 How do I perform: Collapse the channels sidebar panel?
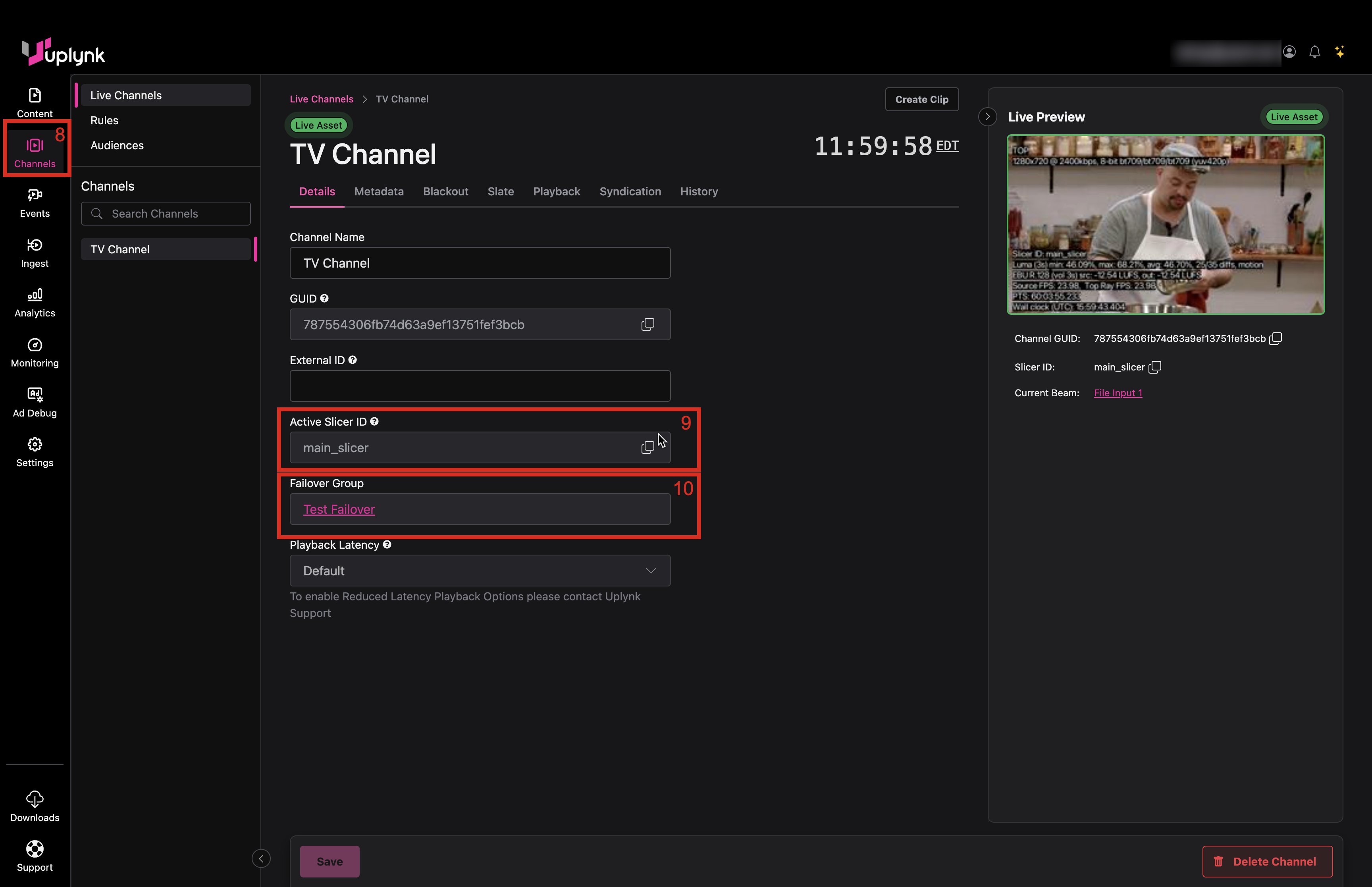click(x=261, y=859)
